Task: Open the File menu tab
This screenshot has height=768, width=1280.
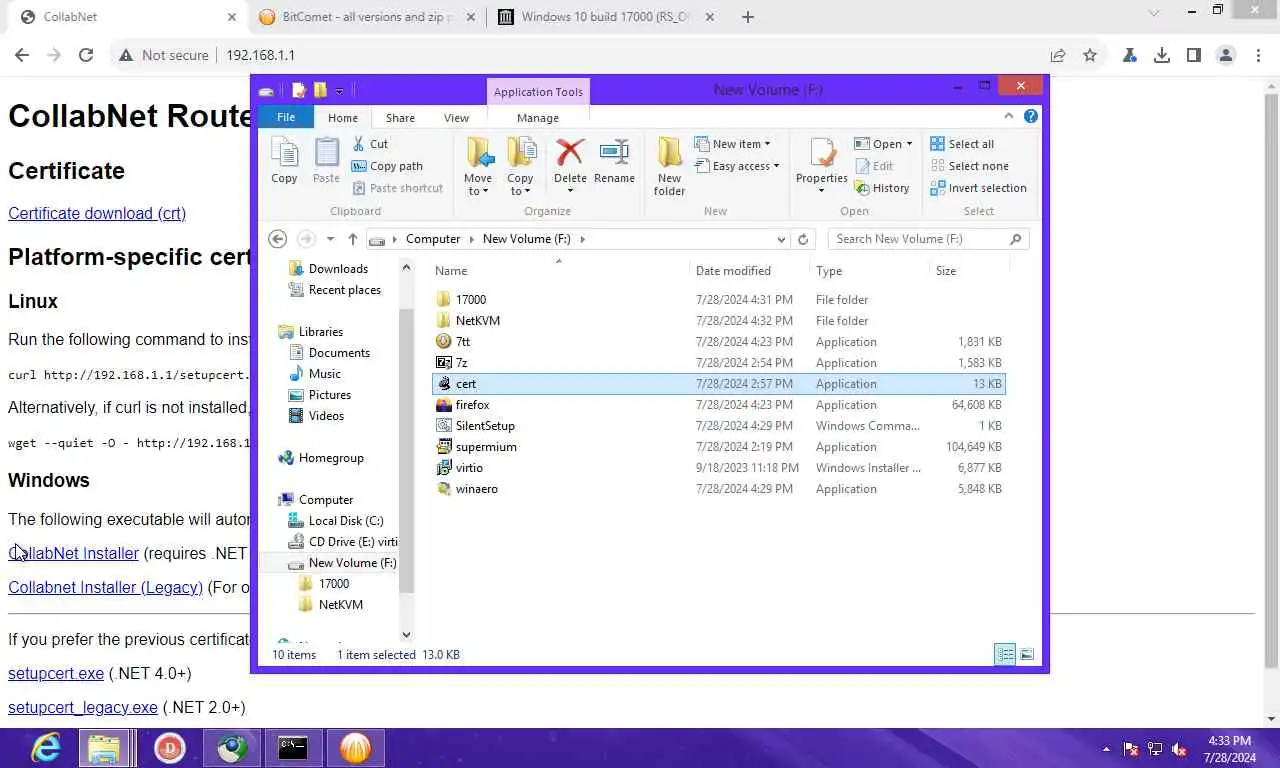Action: [x=286, y=117]
